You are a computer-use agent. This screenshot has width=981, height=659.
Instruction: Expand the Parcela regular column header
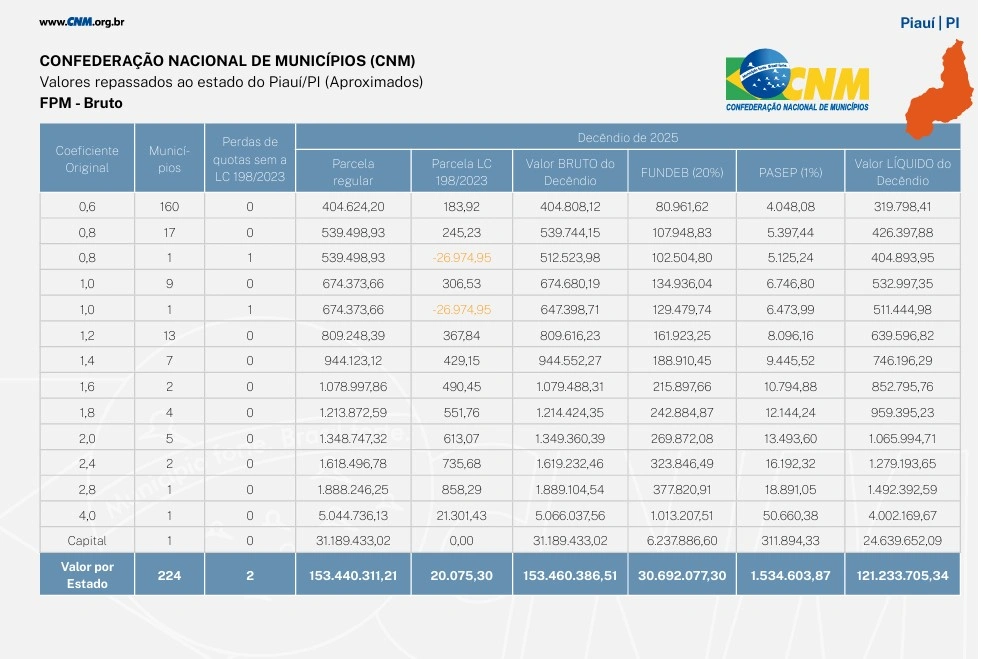pos(353,170)
